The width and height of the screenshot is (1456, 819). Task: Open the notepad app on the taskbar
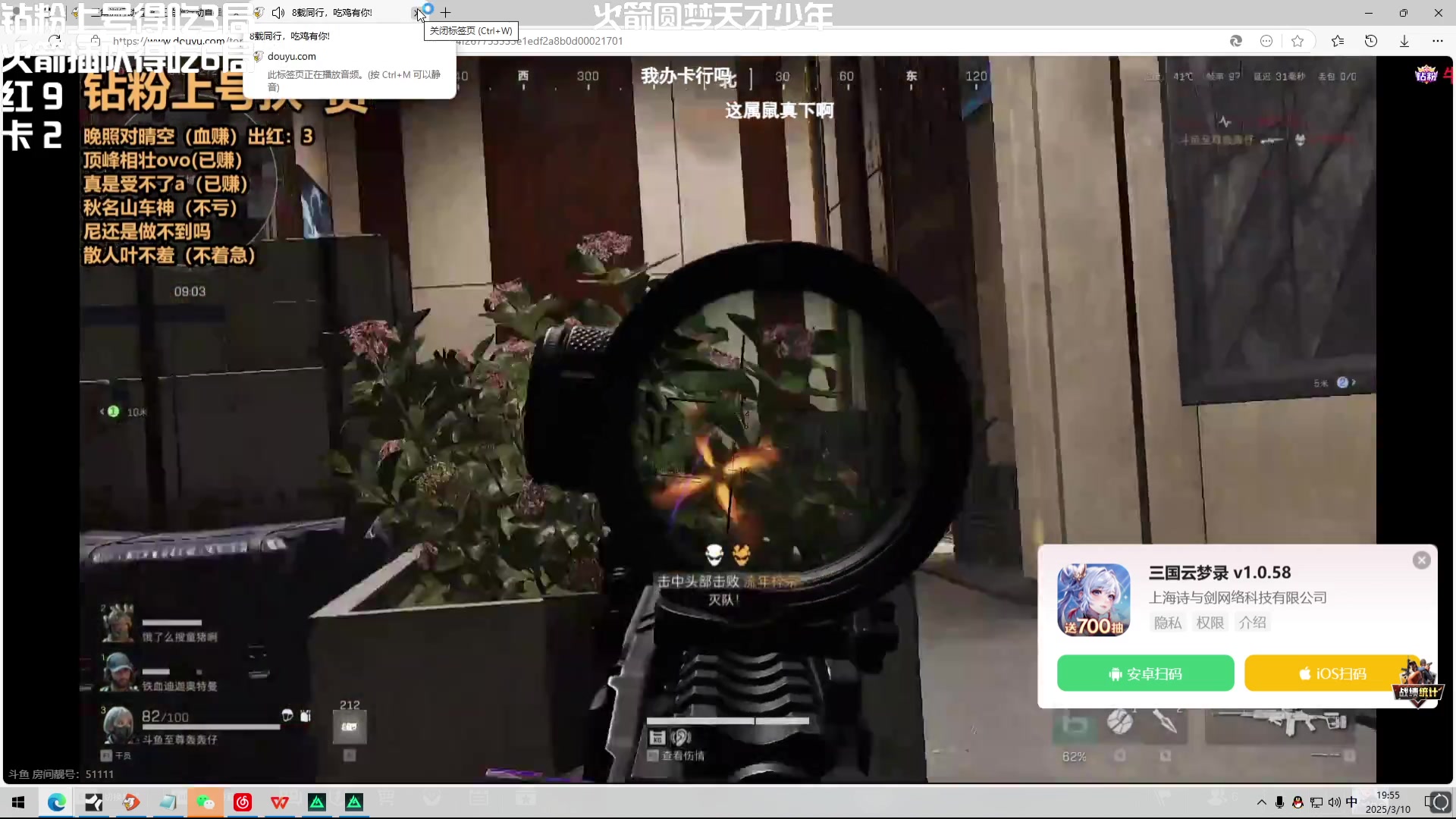pos(168,802)
